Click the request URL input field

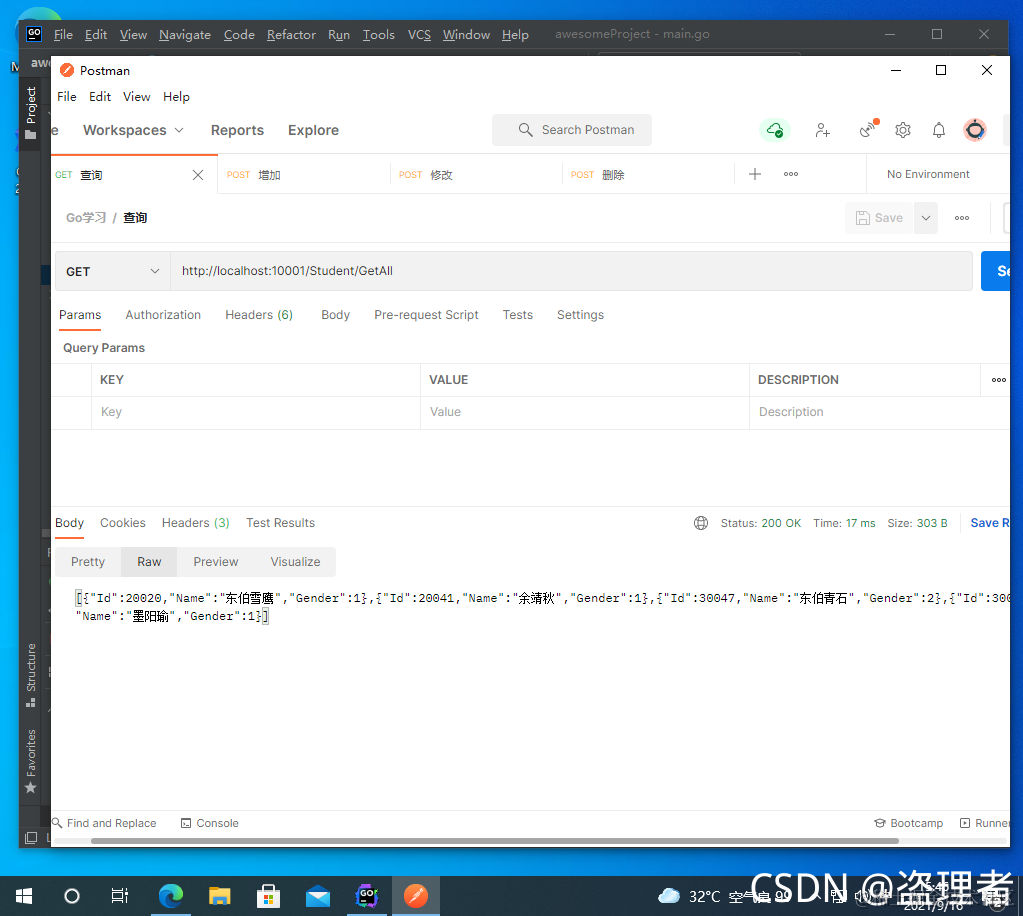pos(572,271)
